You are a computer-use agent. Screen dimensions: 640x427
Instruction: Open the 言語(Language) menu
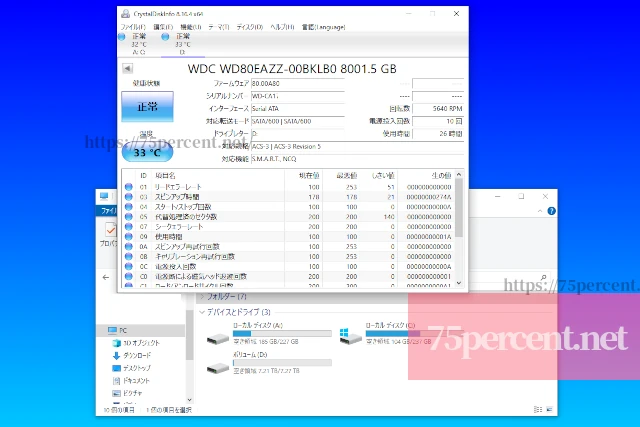tap(323, 27)
